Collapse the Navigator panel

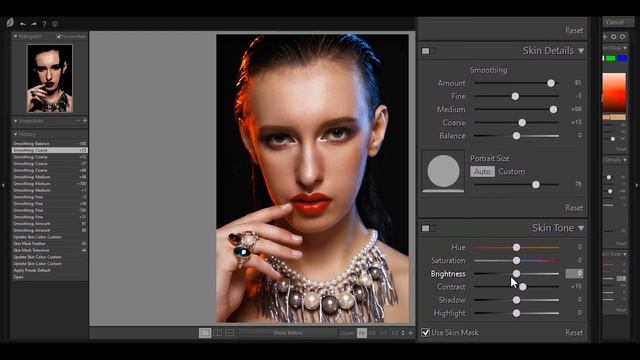(16, 36)
